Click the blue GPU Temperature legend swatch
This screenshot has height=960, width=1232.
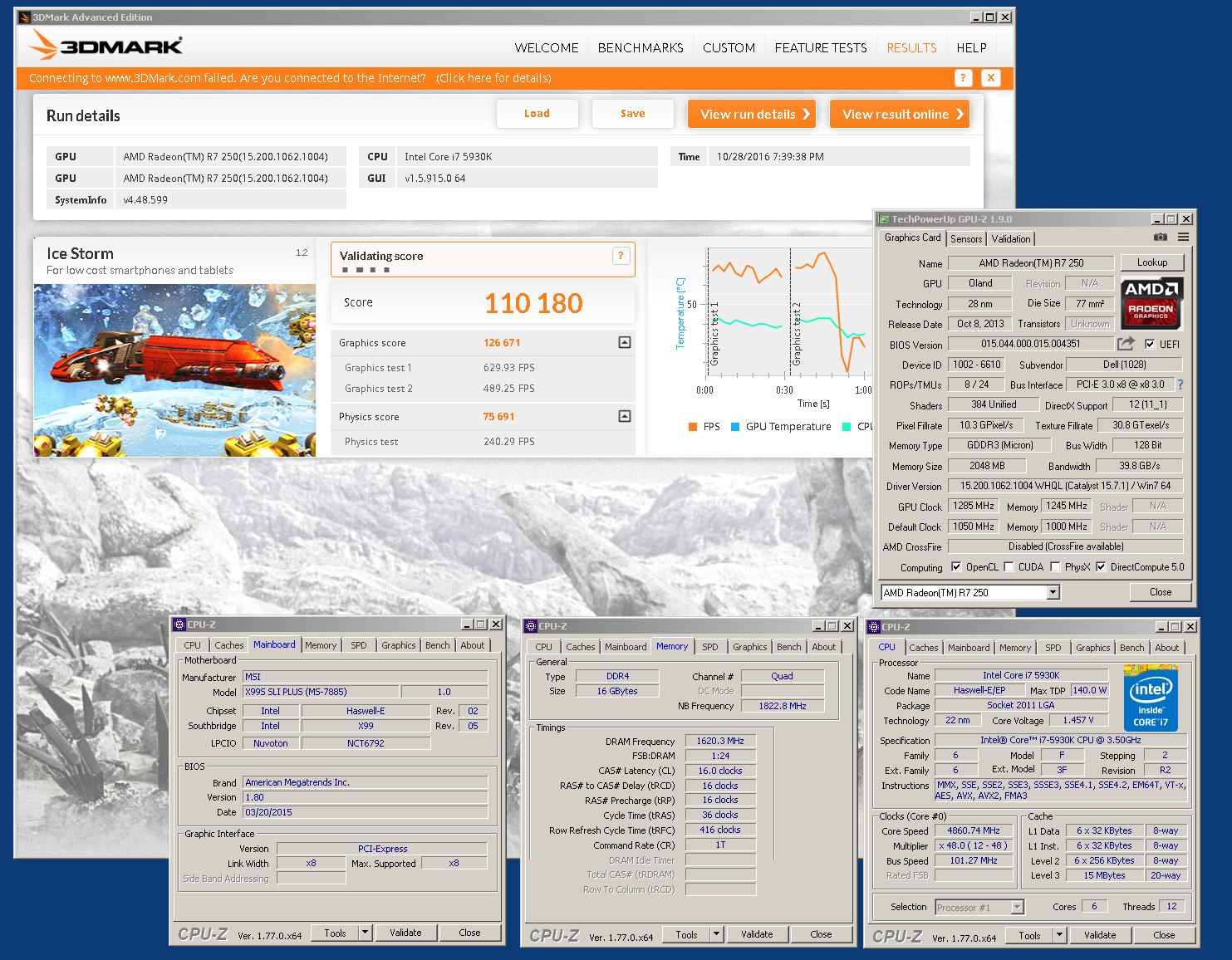(735, 427)
